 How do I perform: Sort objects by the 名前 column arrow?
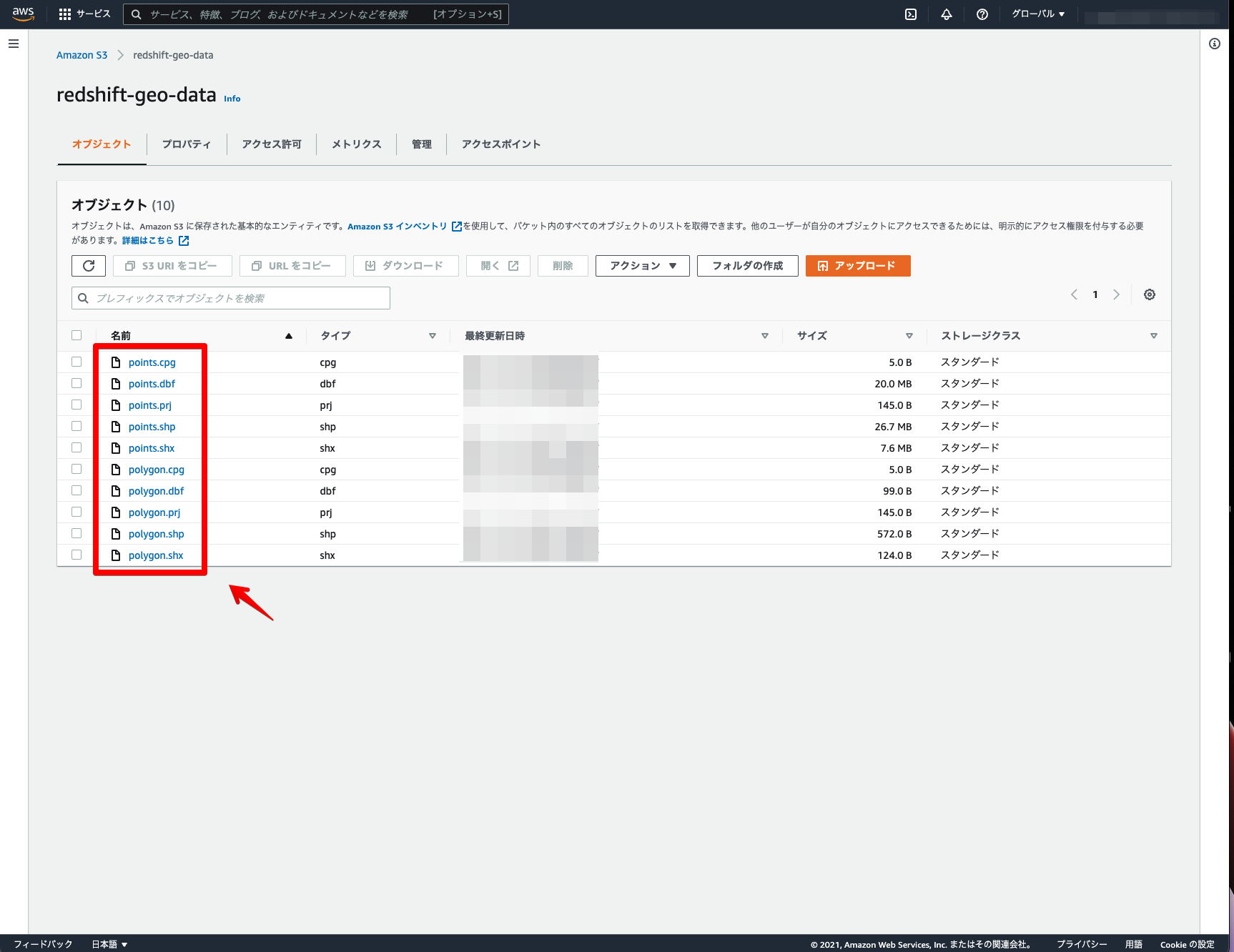pyautogui.click(x=289, y=335)
